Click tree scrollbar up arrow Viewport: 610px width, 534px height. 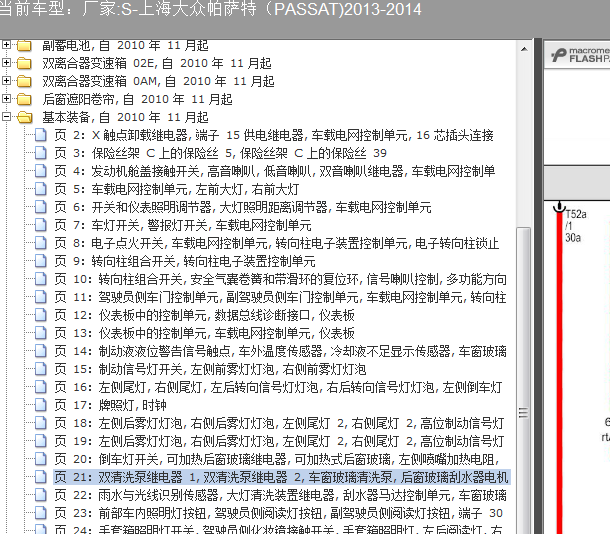[x=524, y=49]
